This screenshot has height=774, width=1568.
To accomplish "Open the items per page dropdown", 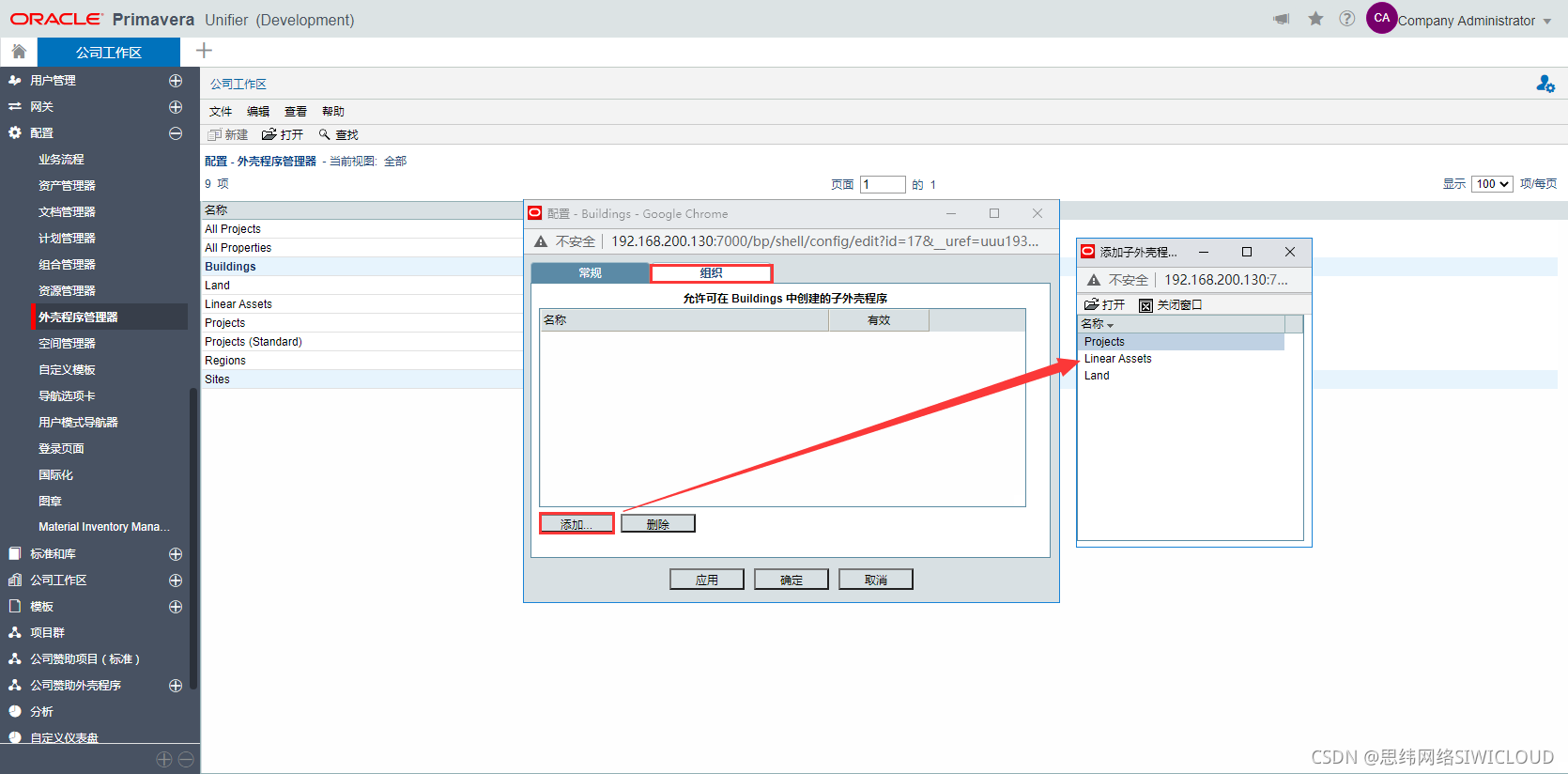I will pyautogui.click(x=1492, y=184).
